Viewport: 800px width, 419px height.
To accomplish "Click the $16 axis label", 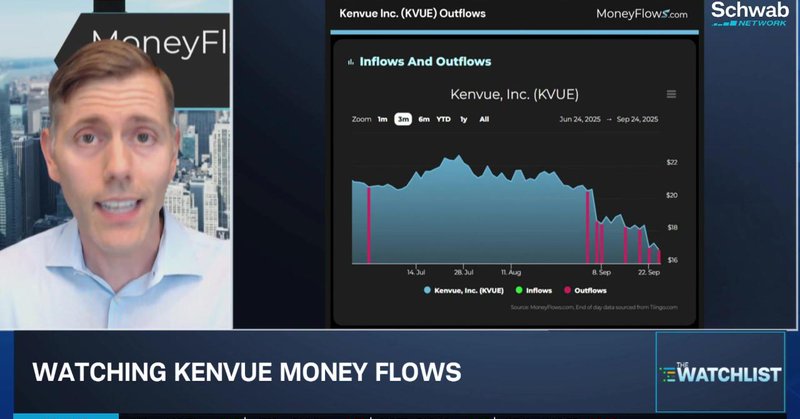I will click(x=672, y=260).
